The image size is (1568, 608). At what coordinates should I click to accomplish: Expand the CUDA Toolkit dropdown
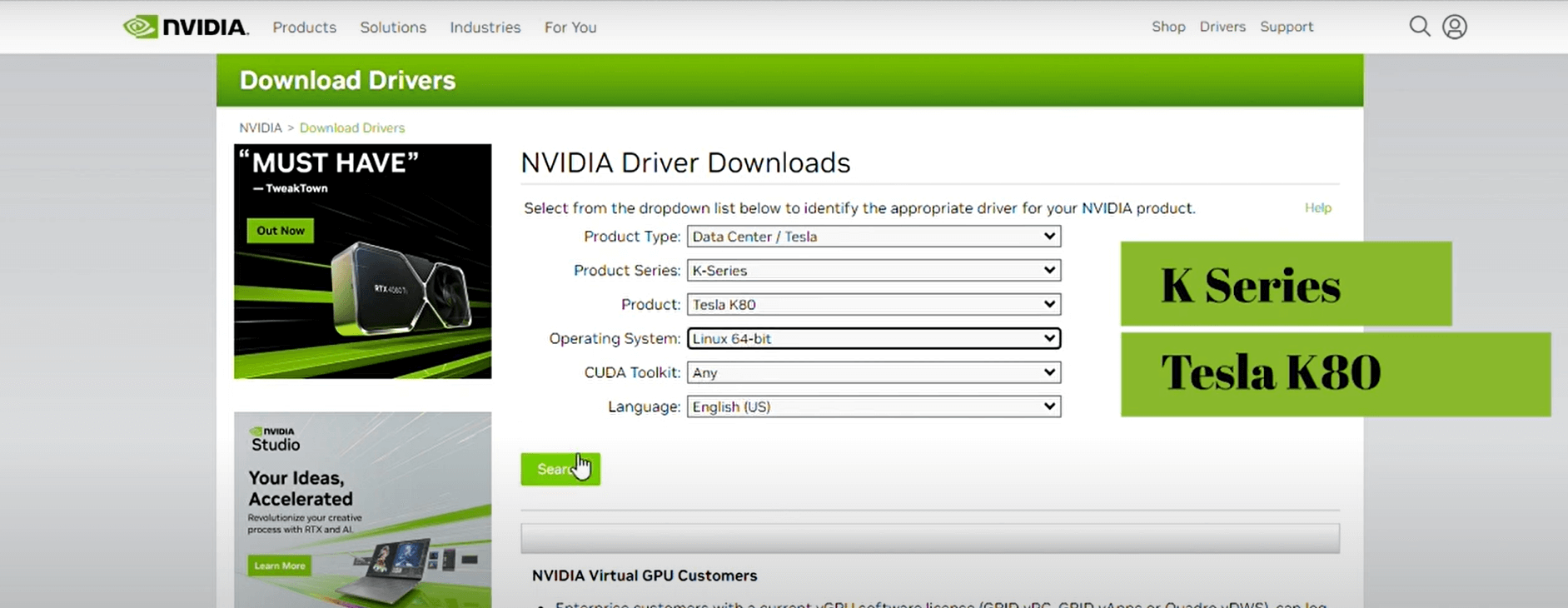[873, 373]
